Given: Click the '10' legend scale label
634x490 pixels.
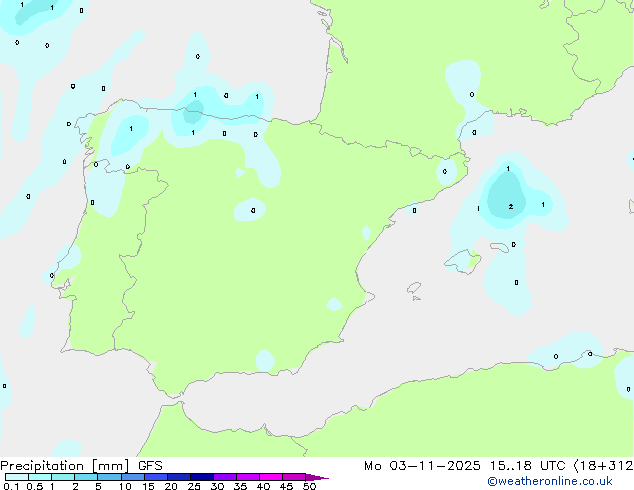Looking at the screenshot, I should coord(125,486).
